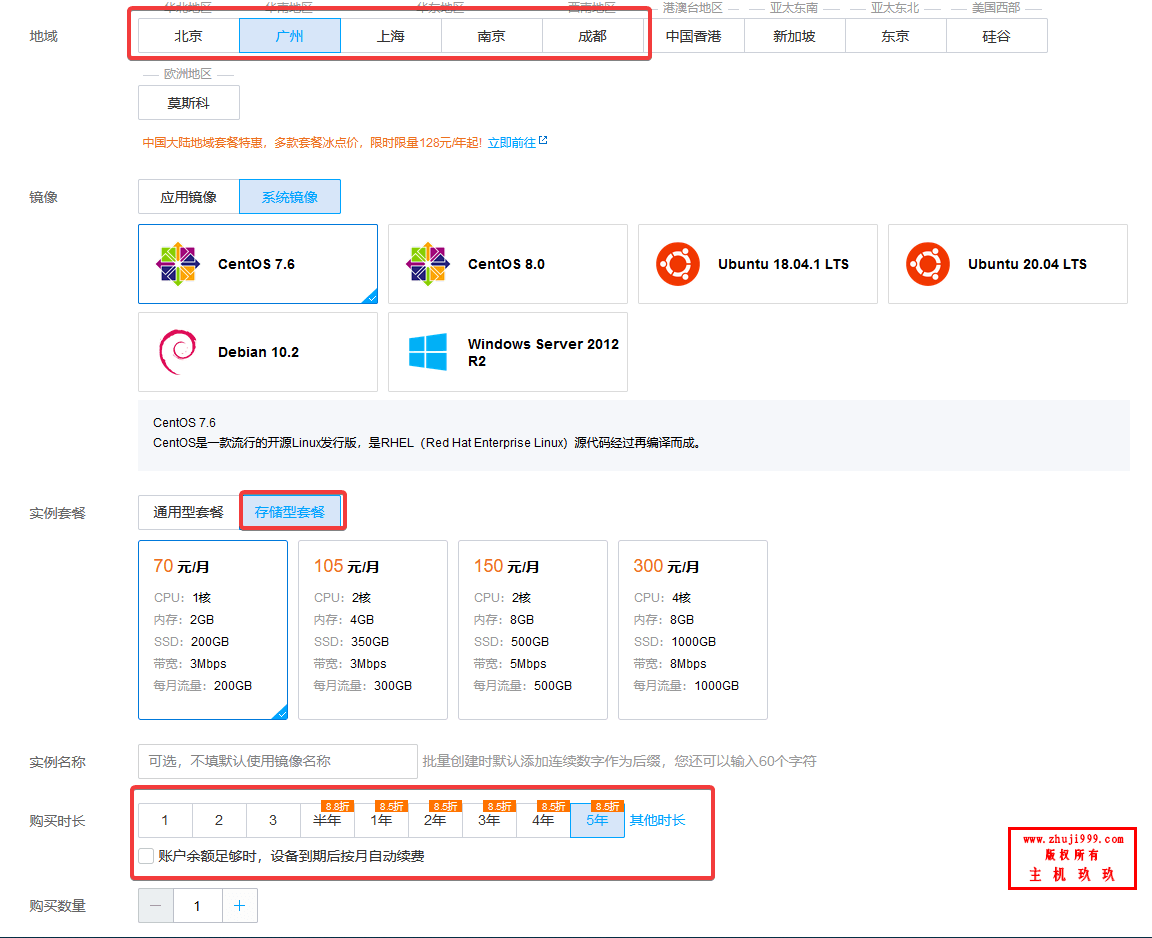The height and width of the screenshot is (938, 1152).
Task: Focus the 实例名称 input field
Action: pos(278,761)
